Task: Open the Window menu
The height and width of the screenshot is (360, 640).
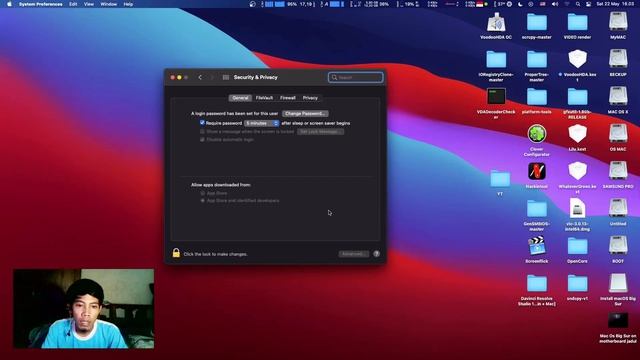Action: pyautogui.click(x=109, y=4)
